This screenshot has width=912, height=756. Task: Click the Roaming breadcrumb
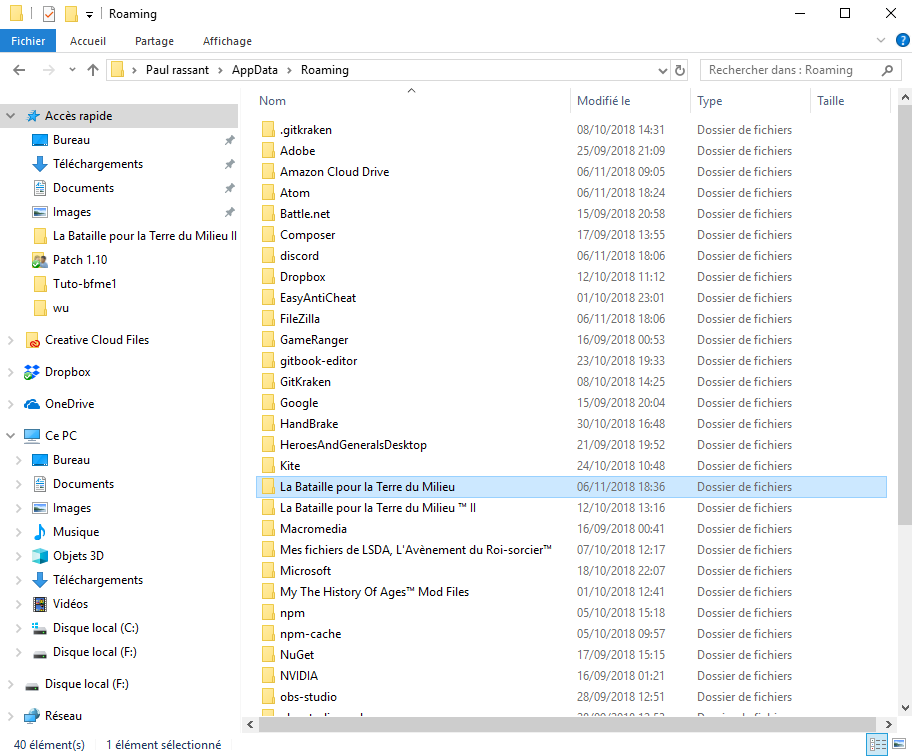pyautogui.click(x=325, y=70)
